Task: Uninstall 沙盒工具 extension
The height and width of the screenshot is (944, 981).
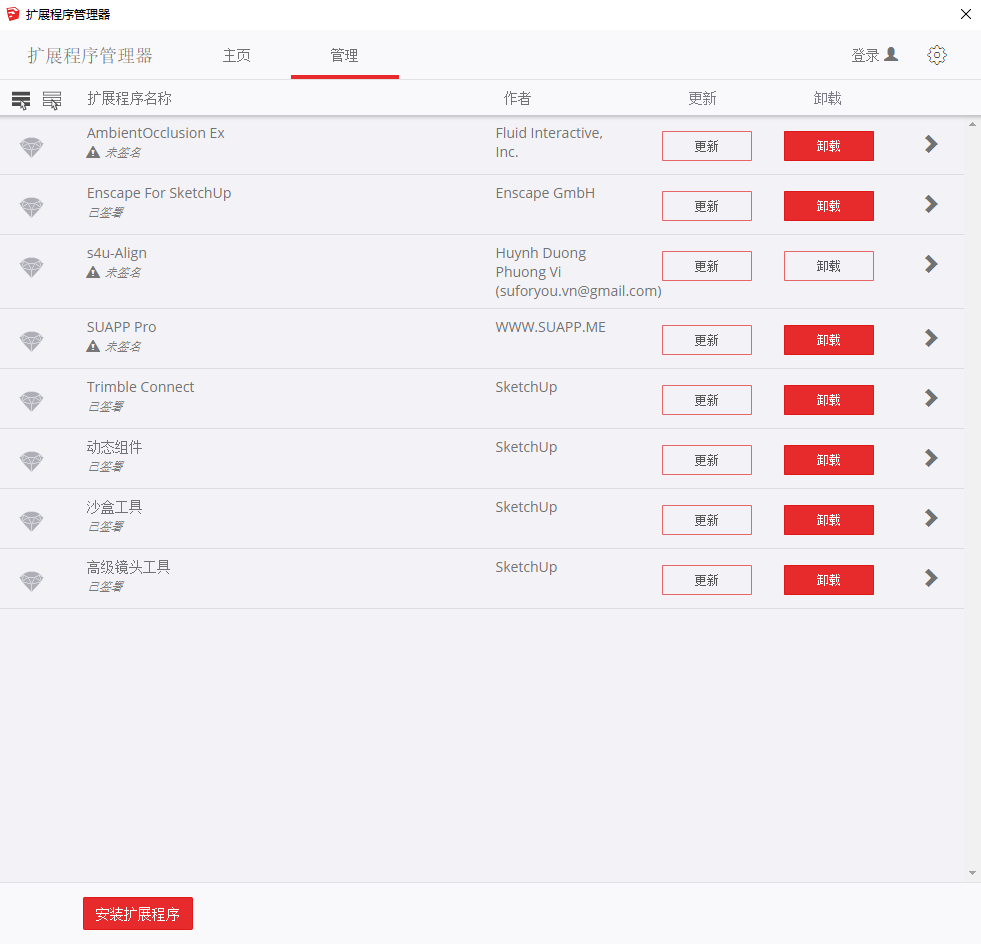Action: point(828,520)
